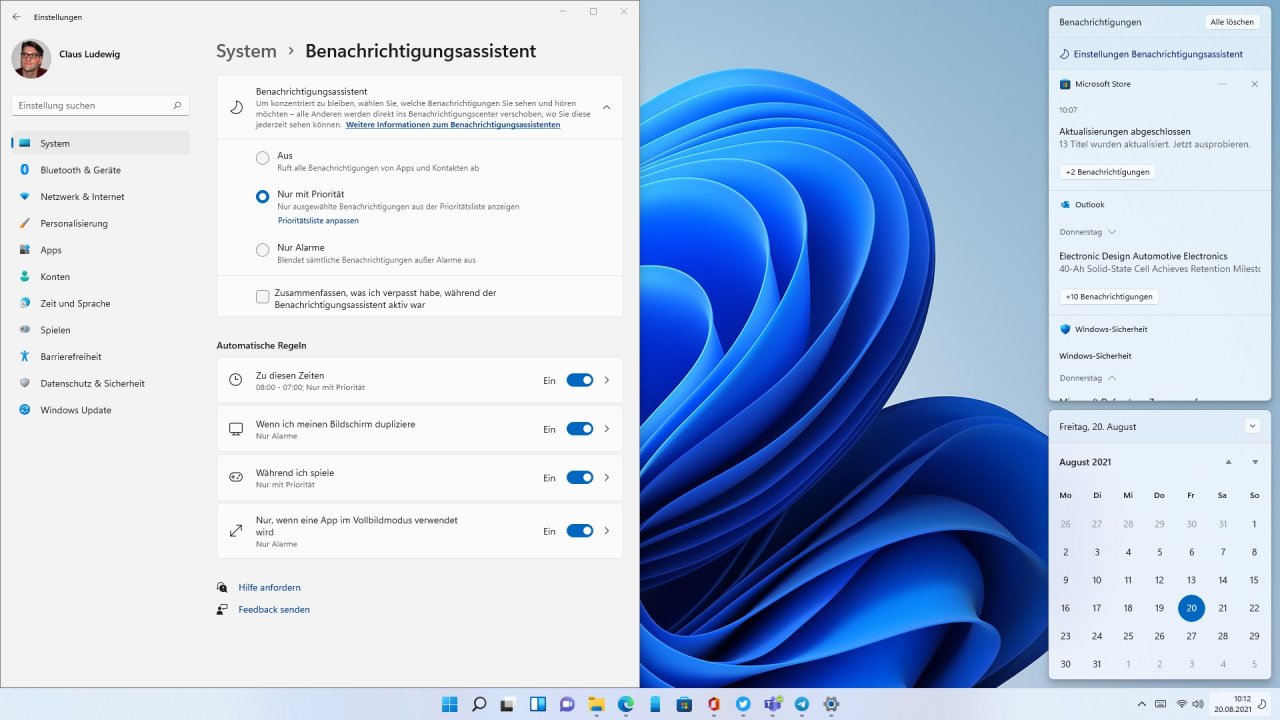
Task: Check 'Zusammenfassen, was ich verpasst habe' checkbox
Action: click(x=262, y=296)
